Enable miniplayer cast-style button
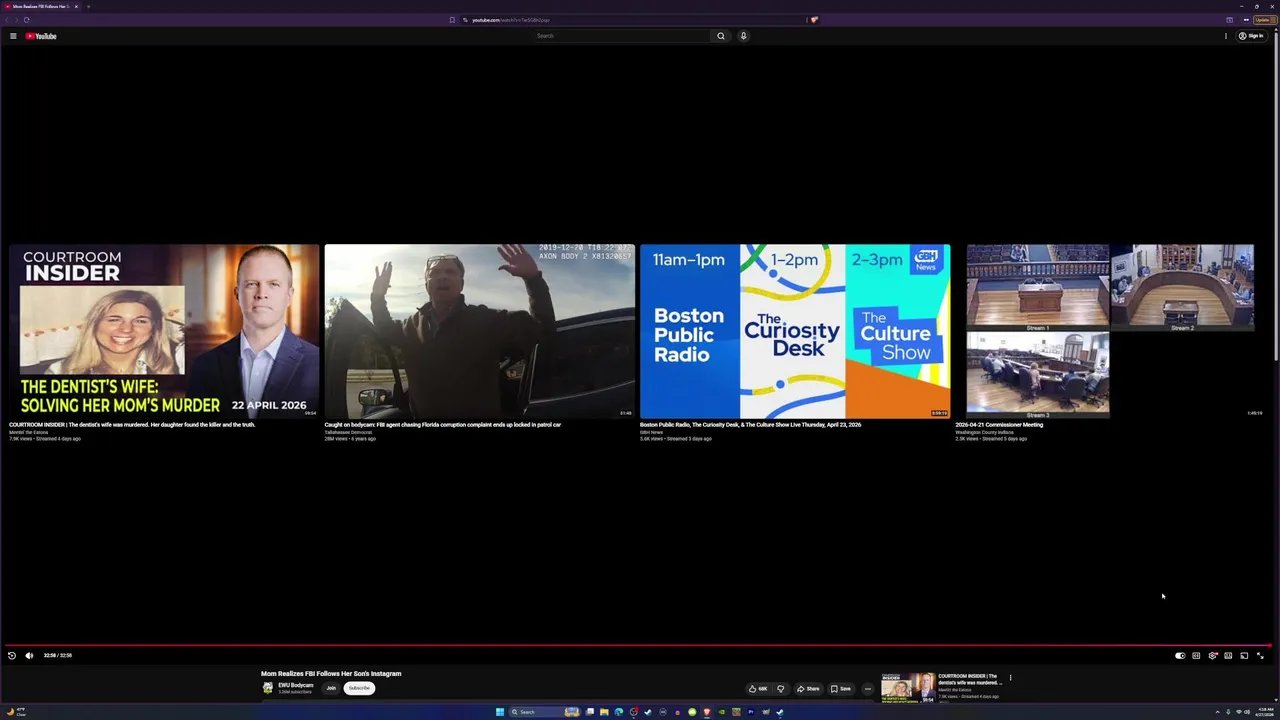 [x=1244, y=656]
